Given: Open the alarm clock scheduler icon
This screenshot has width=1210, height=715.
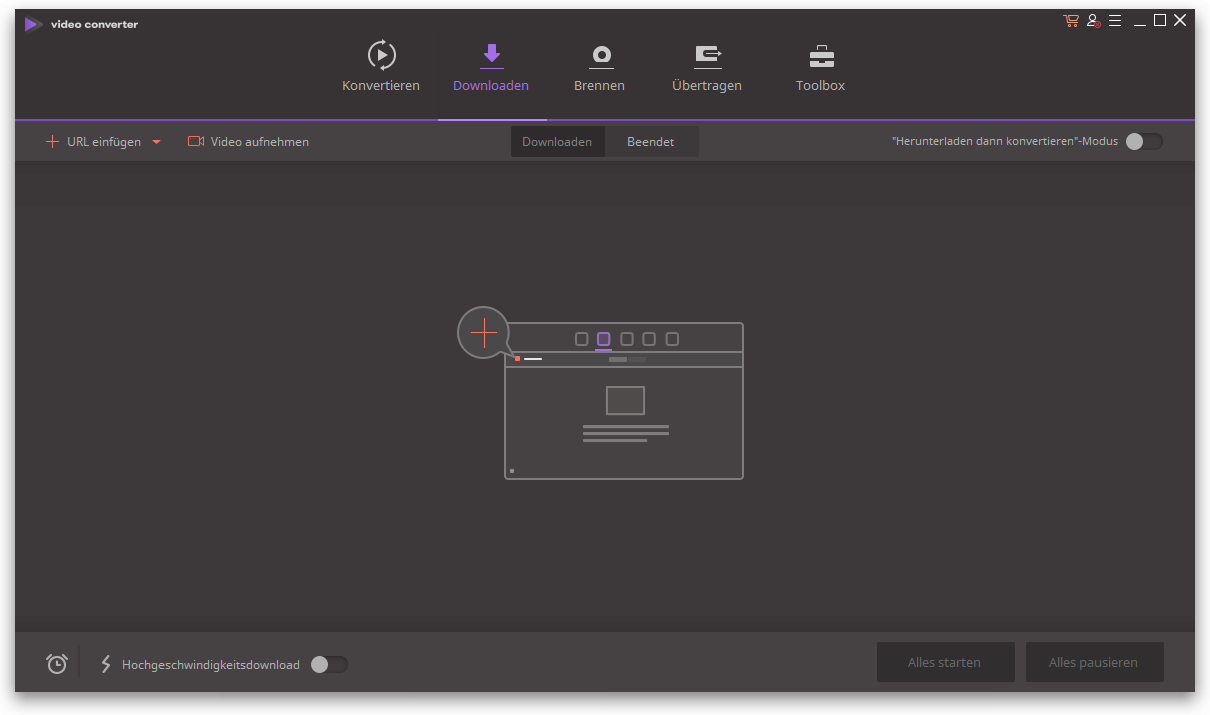Looking at the screenshot, I should point(57,664).
